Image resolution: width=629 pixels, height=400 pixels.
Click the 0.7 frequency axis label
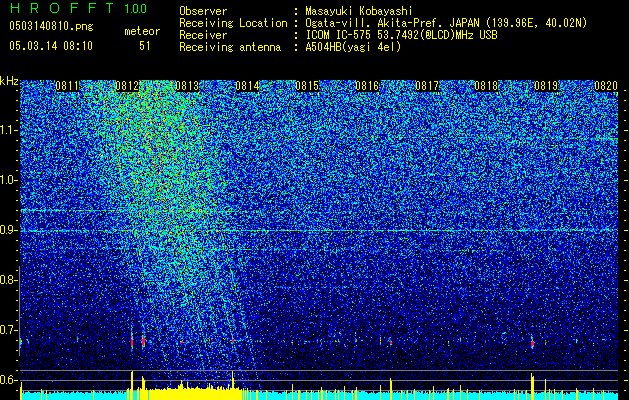tap(9, 330)
